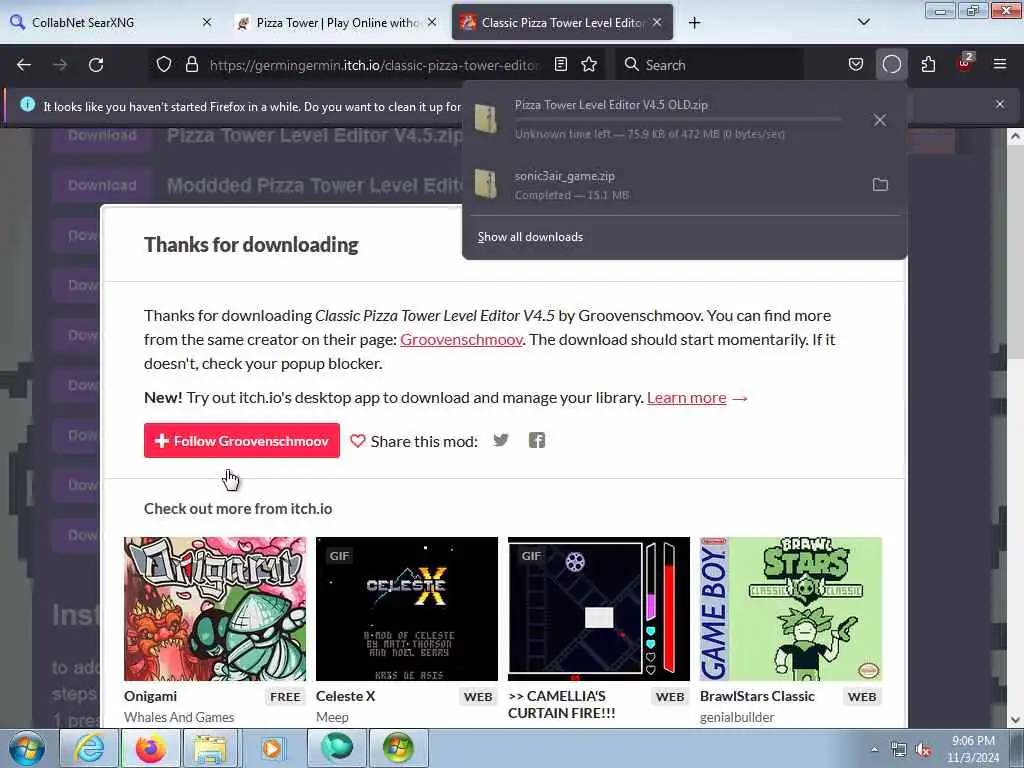Open the genialbuilder author link
Viewport: 1024px width, 768px height.
pyautogui.click(x=737, y=717)
